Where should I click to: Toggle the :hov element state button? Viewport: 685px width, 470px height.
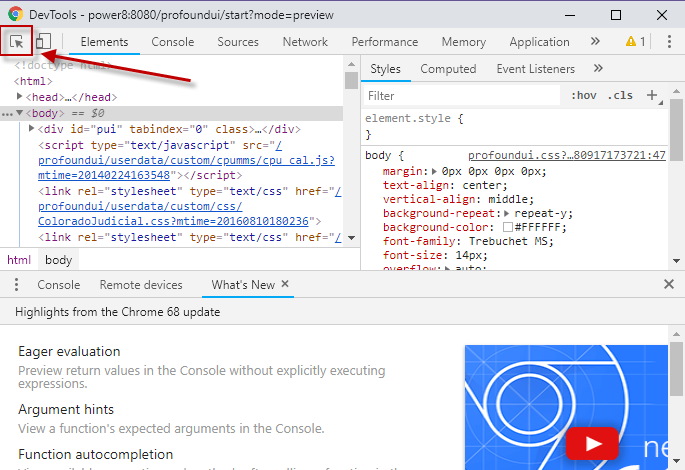pos(584,96)
